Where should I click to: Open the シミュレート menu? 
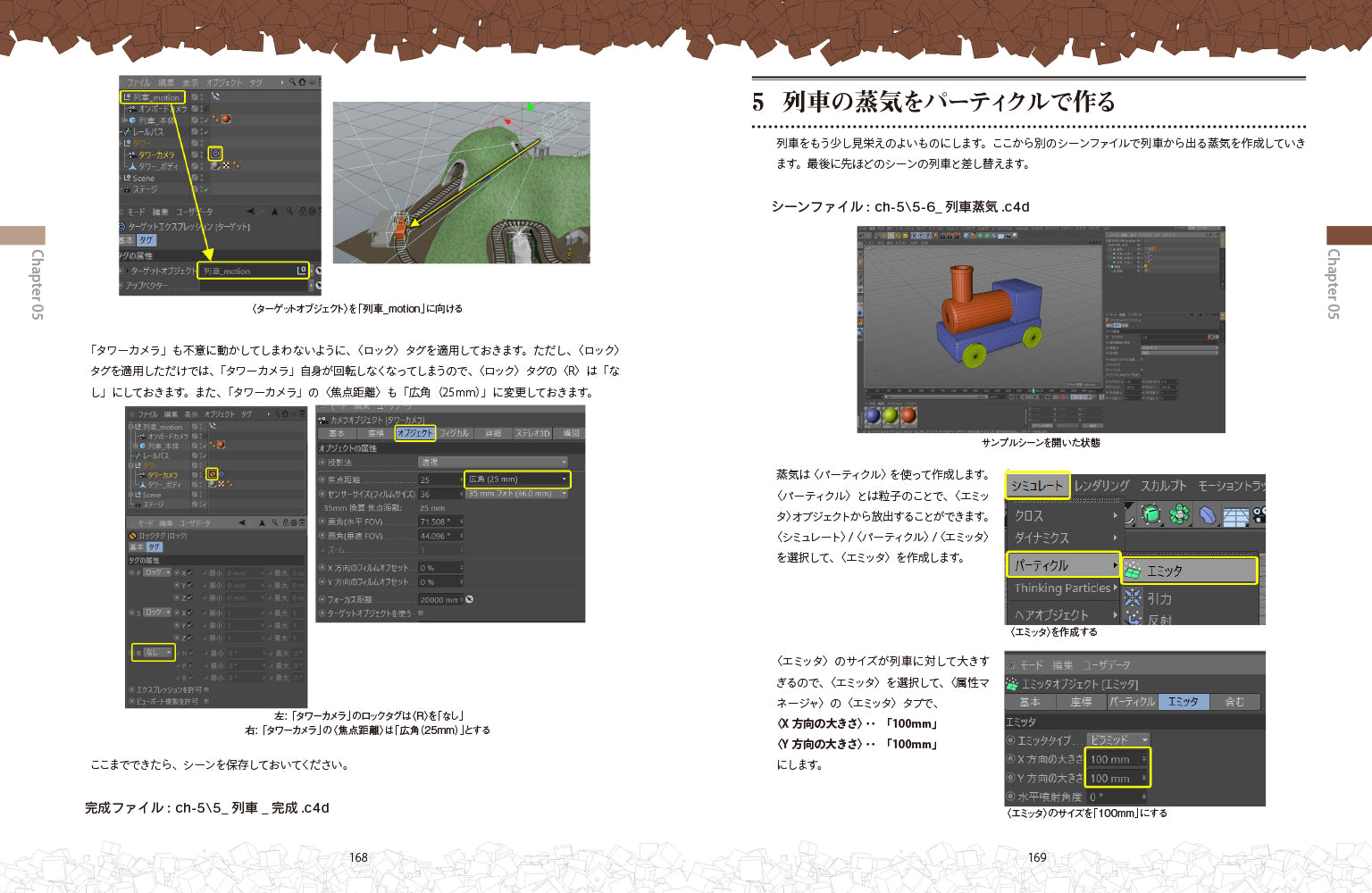click(1037, 486)
